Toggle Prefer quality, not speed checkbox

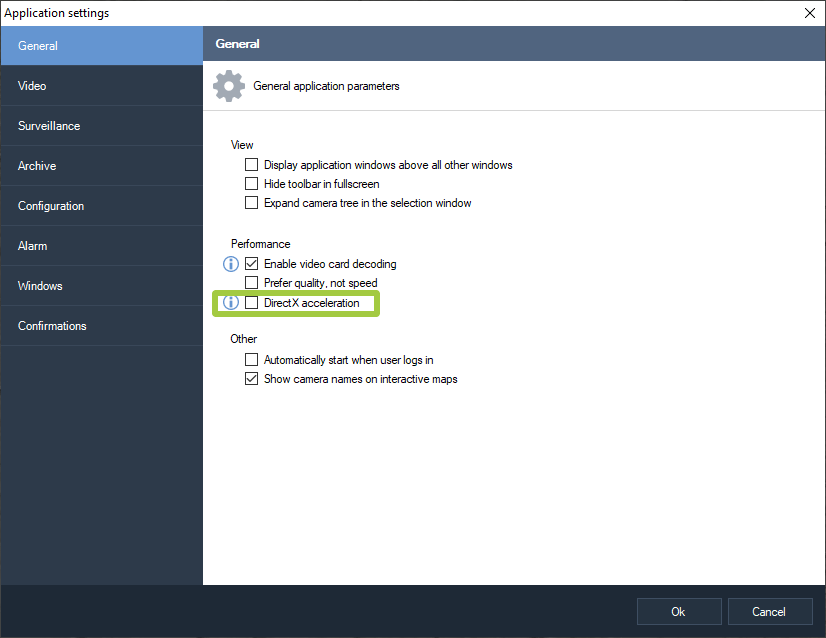(252, 283)
